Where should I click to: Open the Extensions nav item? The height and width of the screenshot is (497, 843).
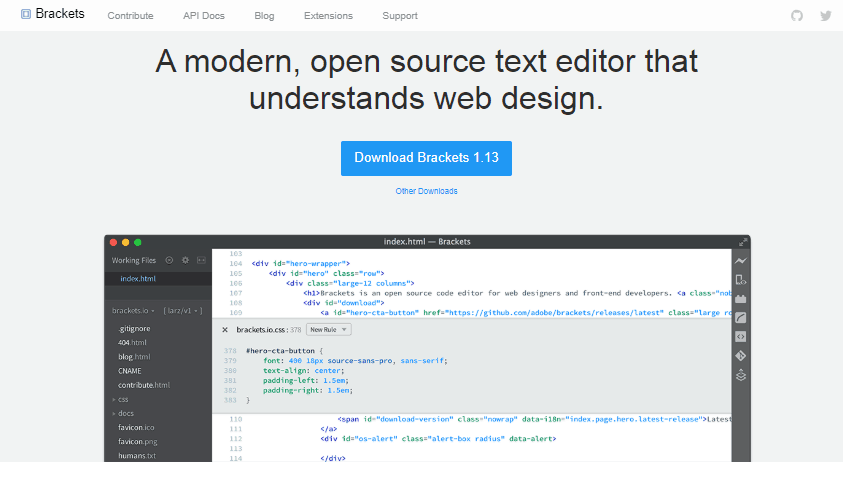(x=328, y=16)
